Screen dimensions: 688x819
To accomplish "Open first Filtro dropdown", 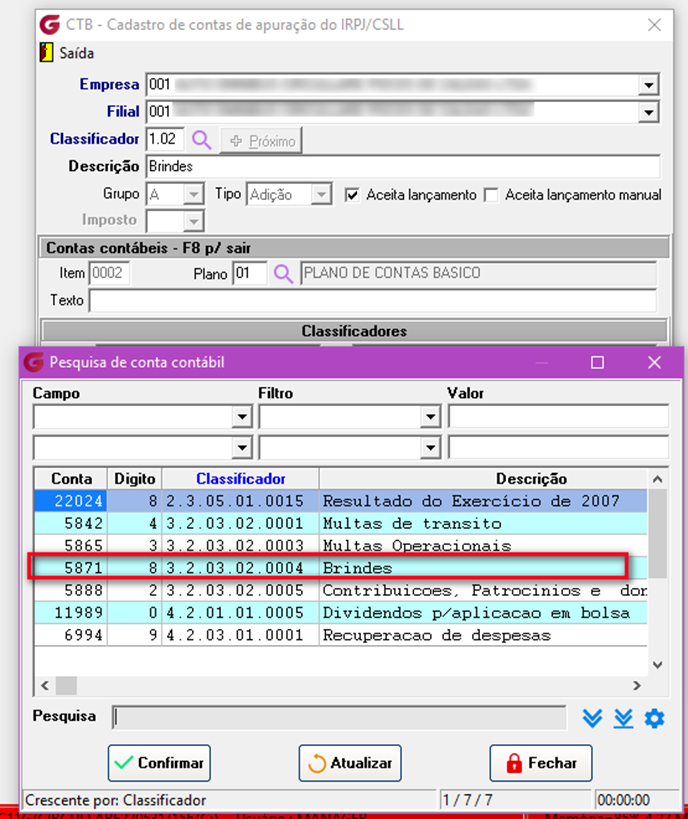I will click(430, 417).
